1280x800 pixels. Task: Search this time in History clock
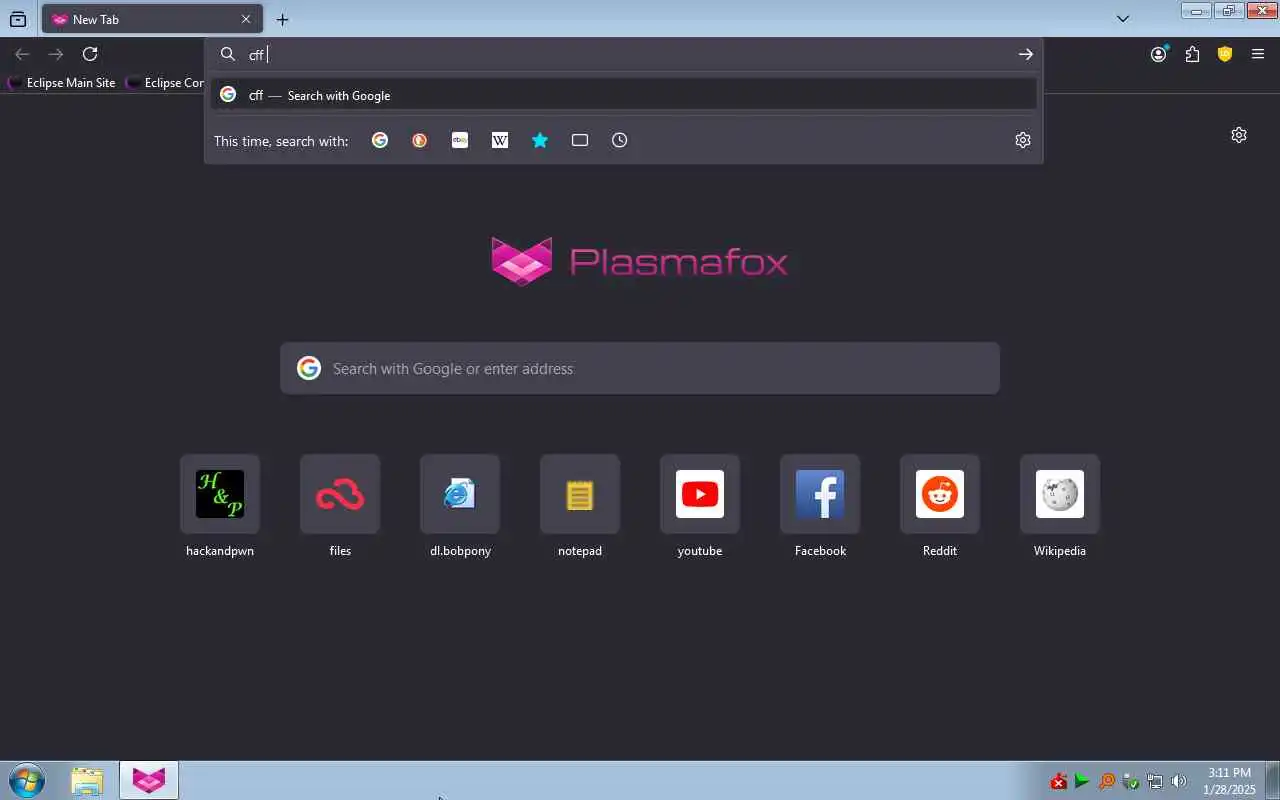coord(620,140)
